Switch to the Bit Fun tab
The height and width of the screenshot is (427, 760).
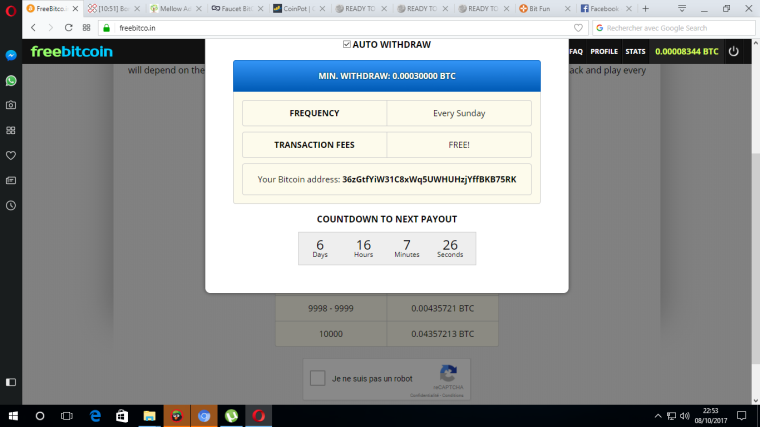coord(547,9)
